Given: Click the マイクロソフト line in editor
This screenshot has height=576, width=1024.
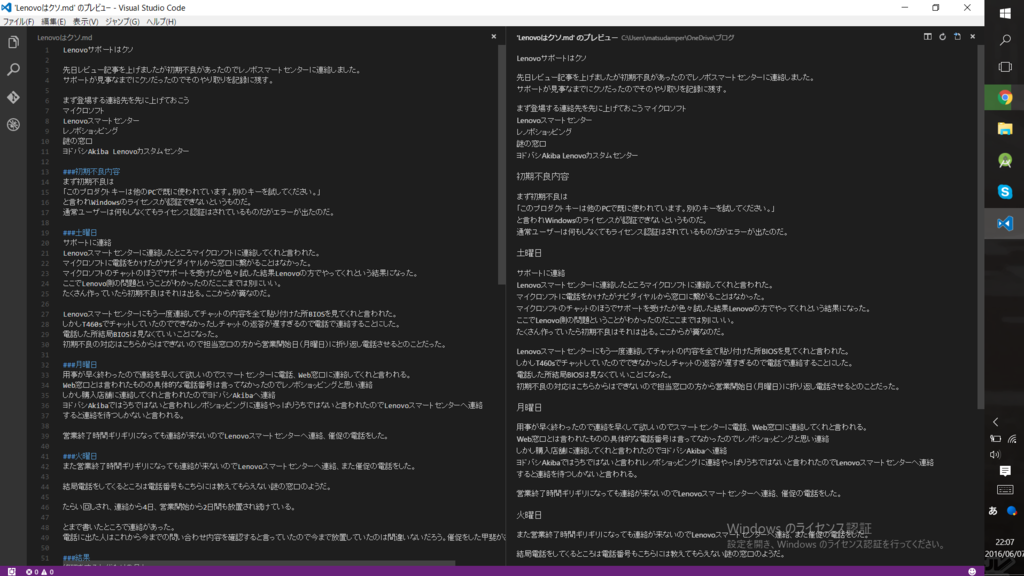Looking at the screenshot, I should click(x=84, y=111).
